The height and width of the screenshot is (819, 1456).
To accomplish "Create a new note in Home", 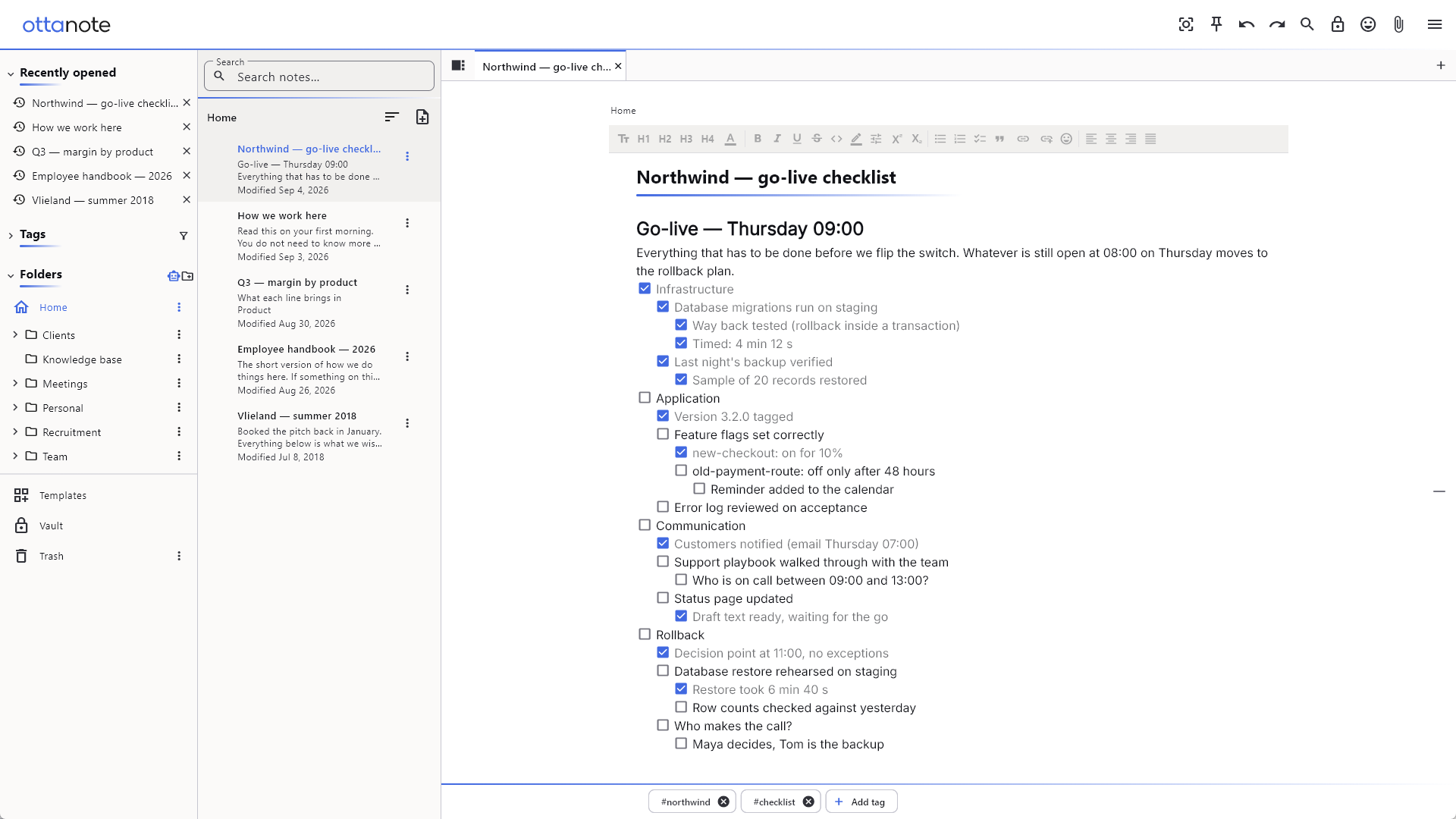I will (422, 117).
